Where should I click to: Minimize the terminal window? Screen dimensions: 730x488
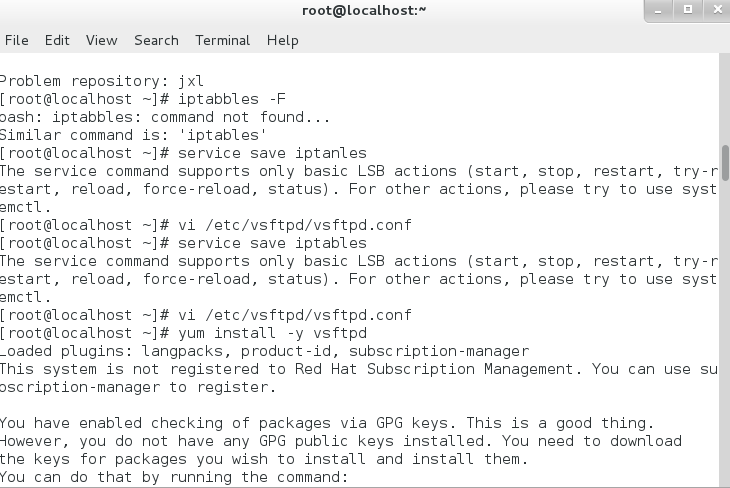[661, 10]
